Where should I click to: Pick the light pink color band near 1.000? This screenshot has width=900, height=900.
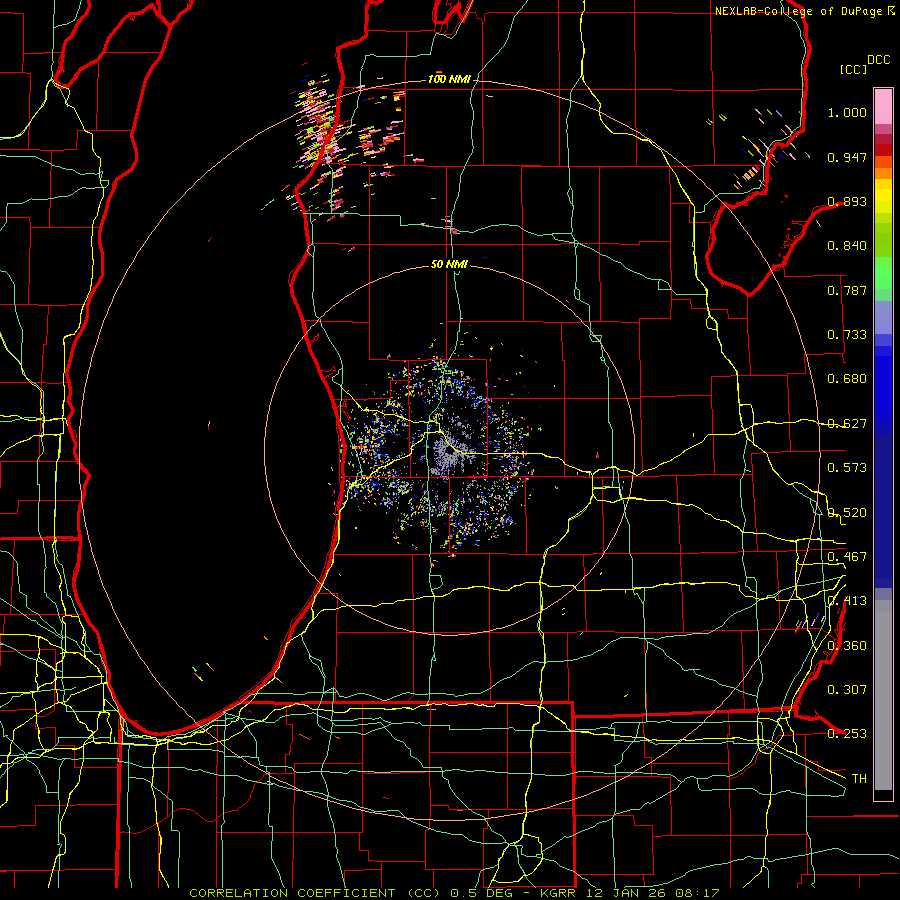coord(883,107)
